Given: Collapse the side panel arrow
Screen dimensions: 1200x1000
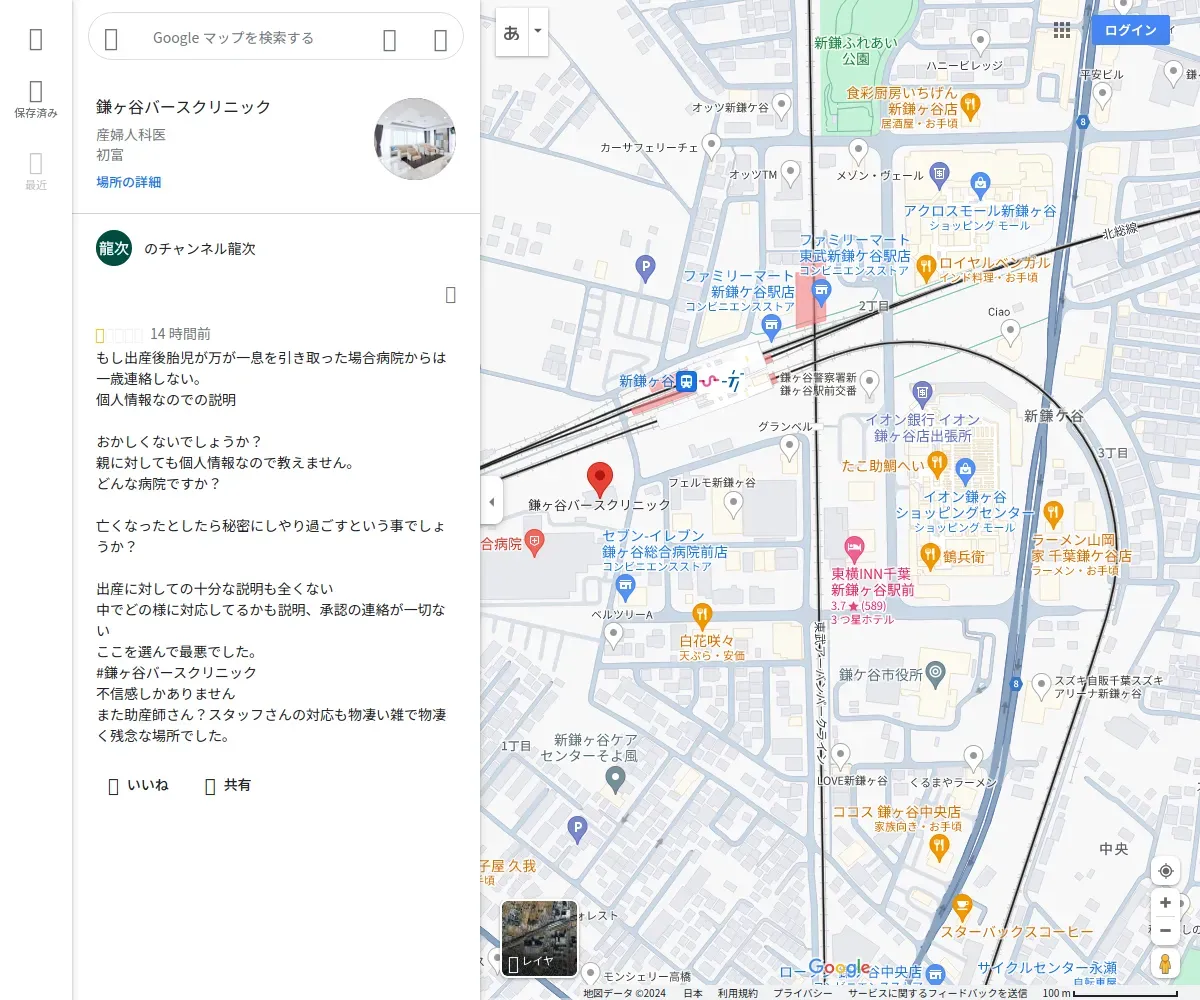Looking at the screenshot, I should tap(491, 502).
